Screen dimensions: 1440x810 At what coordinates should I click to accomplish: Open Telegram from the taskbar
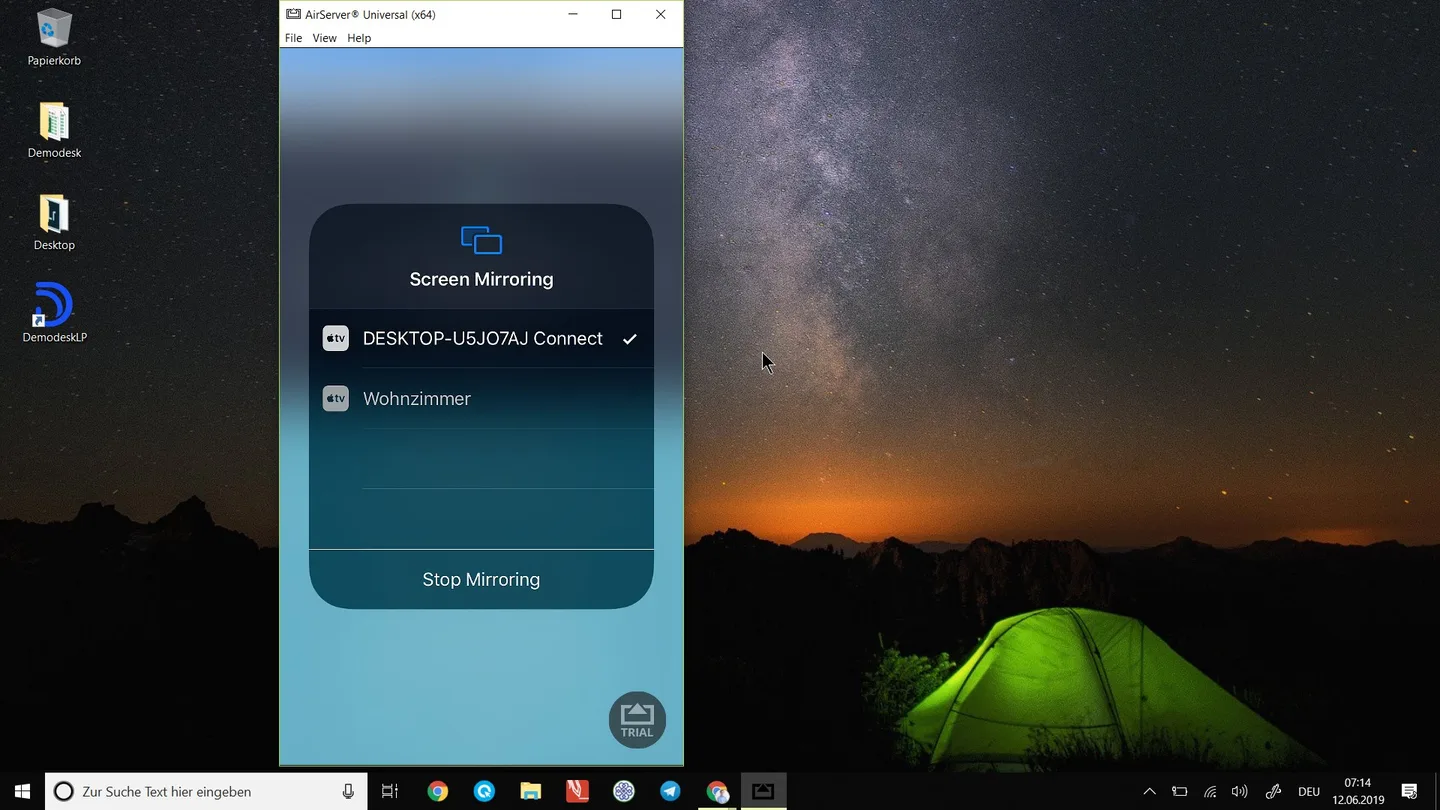670,791
